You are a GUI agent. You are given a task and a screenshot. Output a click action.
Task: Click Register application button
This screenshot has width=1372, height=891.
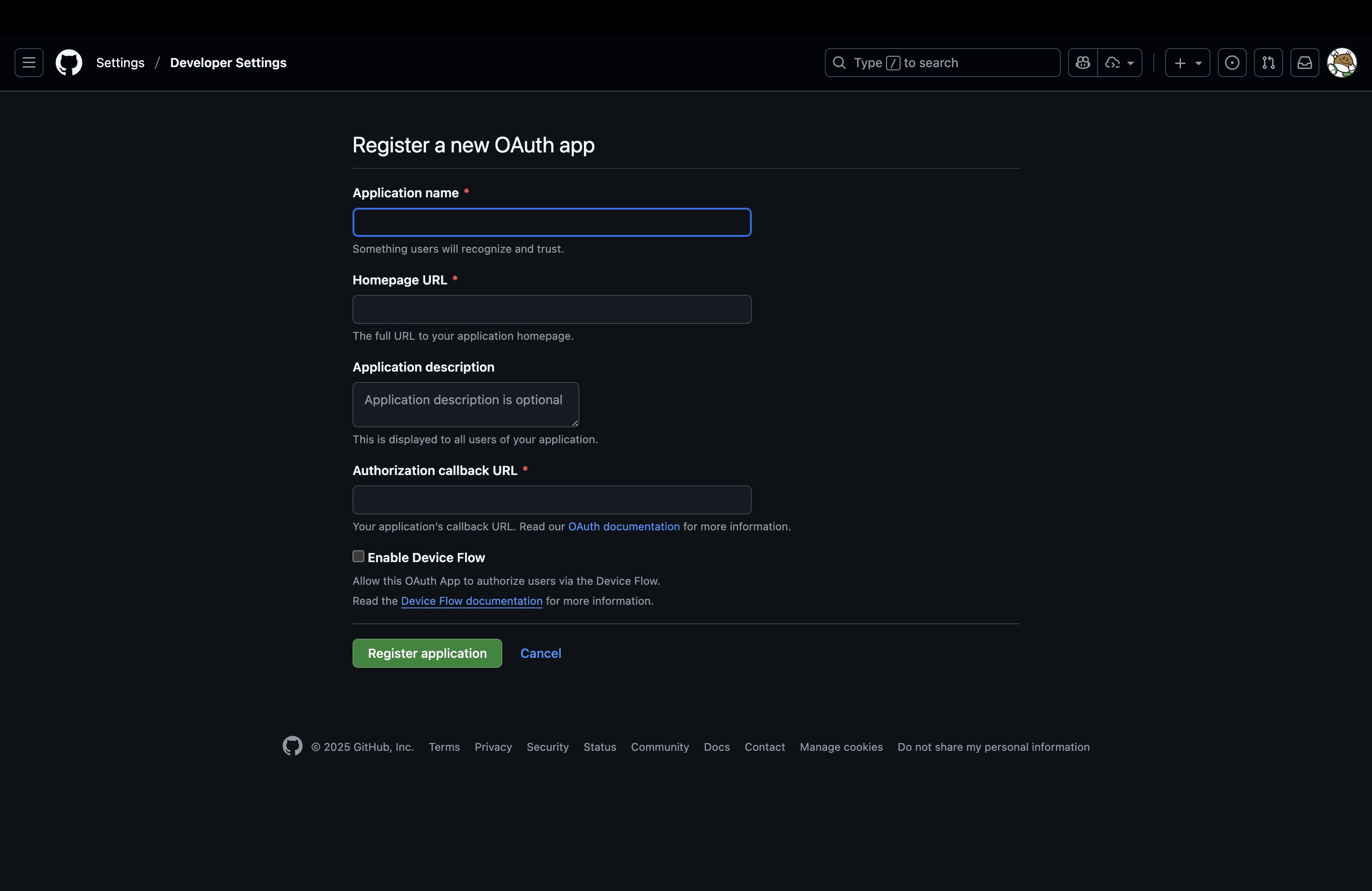click(x=427, y=653)
